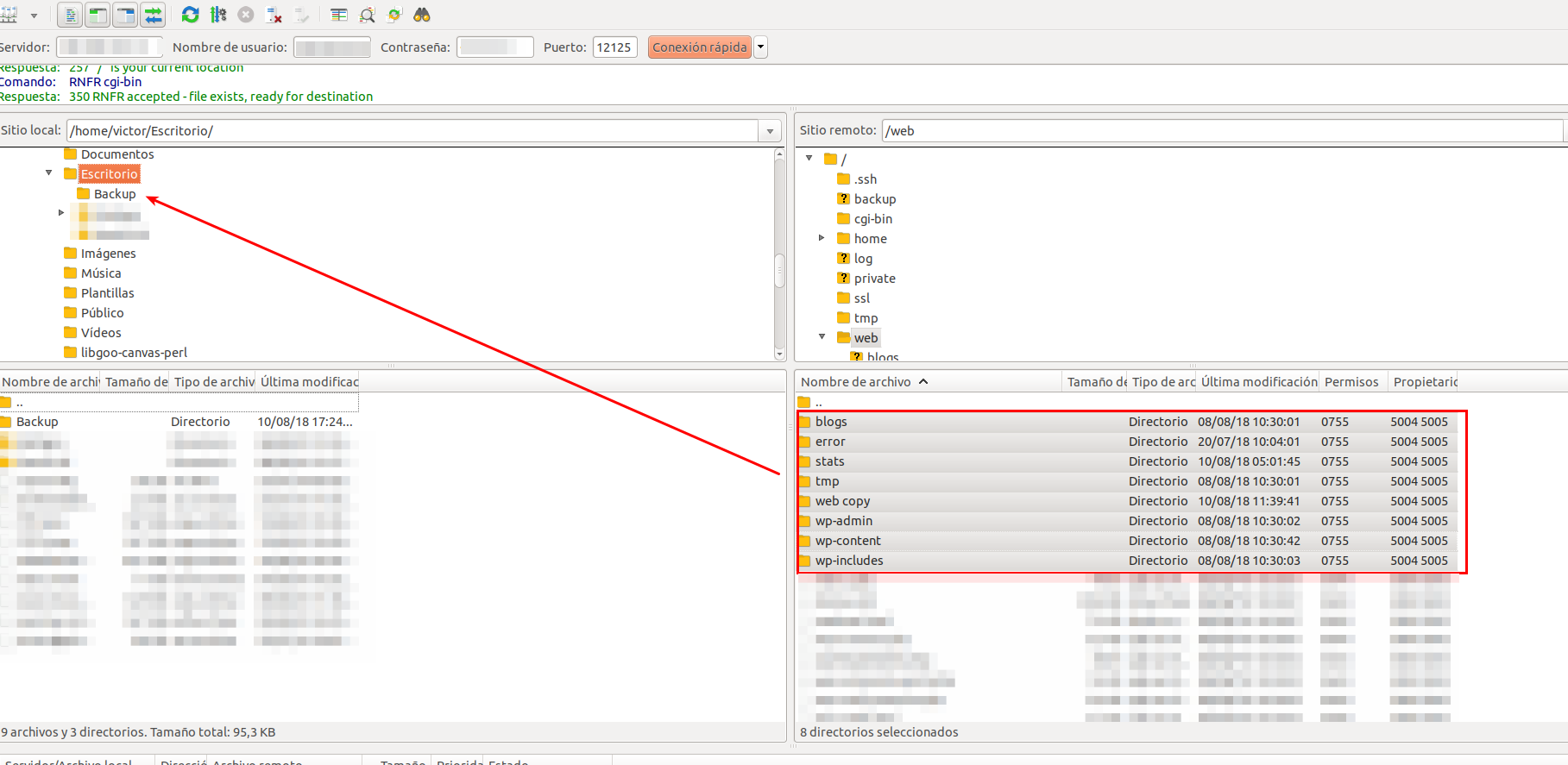Click the Sitio local path field
1568x765 pixels.
pos(413,130)
